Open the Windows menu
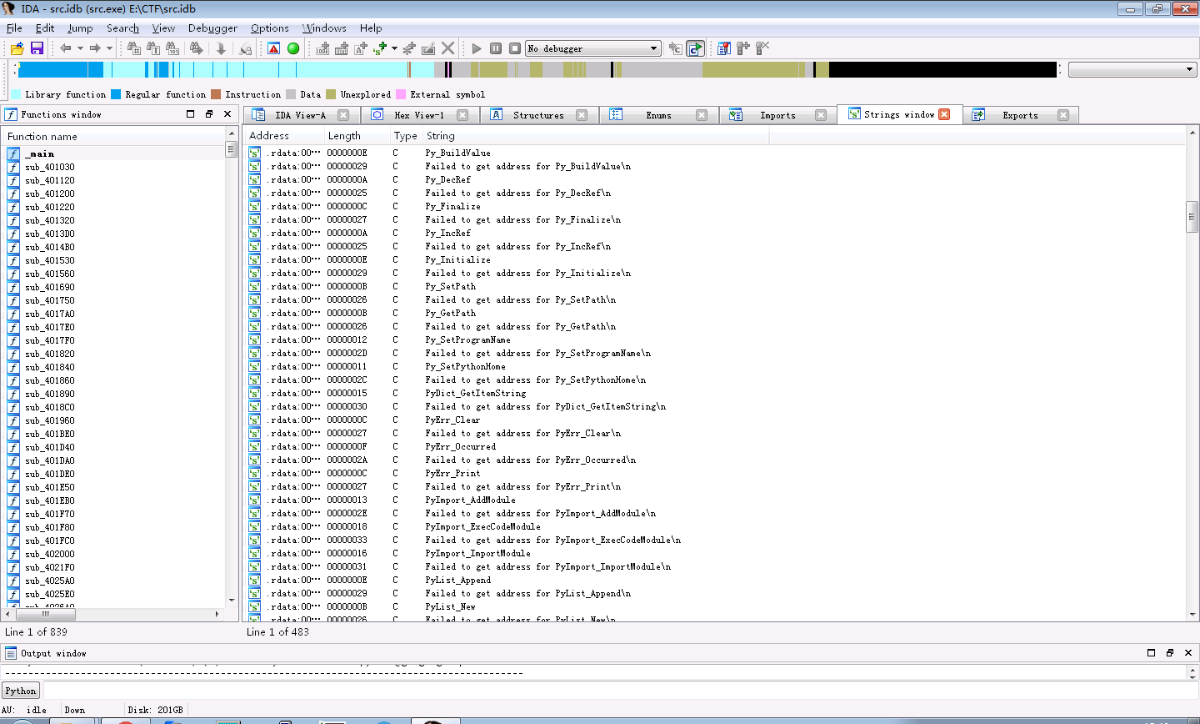This screenshot has height=724, width=1200. coord(324,28)
